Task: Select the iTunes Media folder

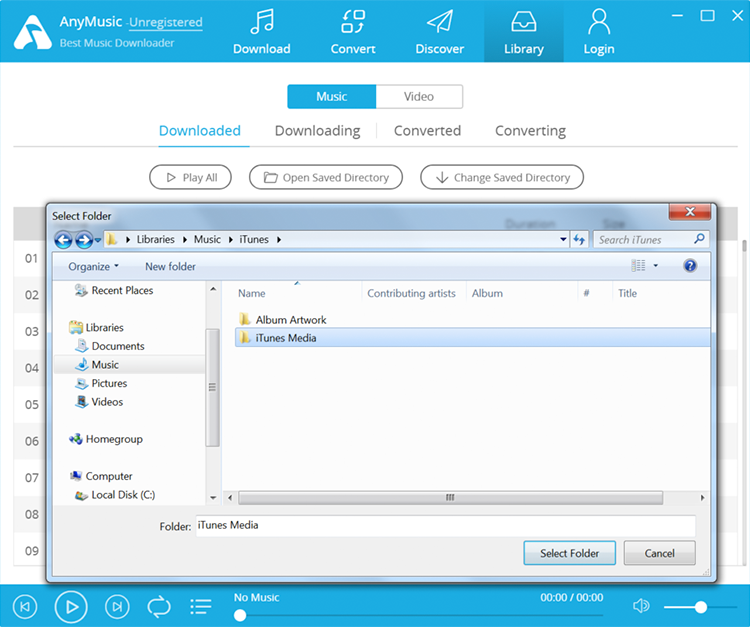Action: [x=473, y=338]
